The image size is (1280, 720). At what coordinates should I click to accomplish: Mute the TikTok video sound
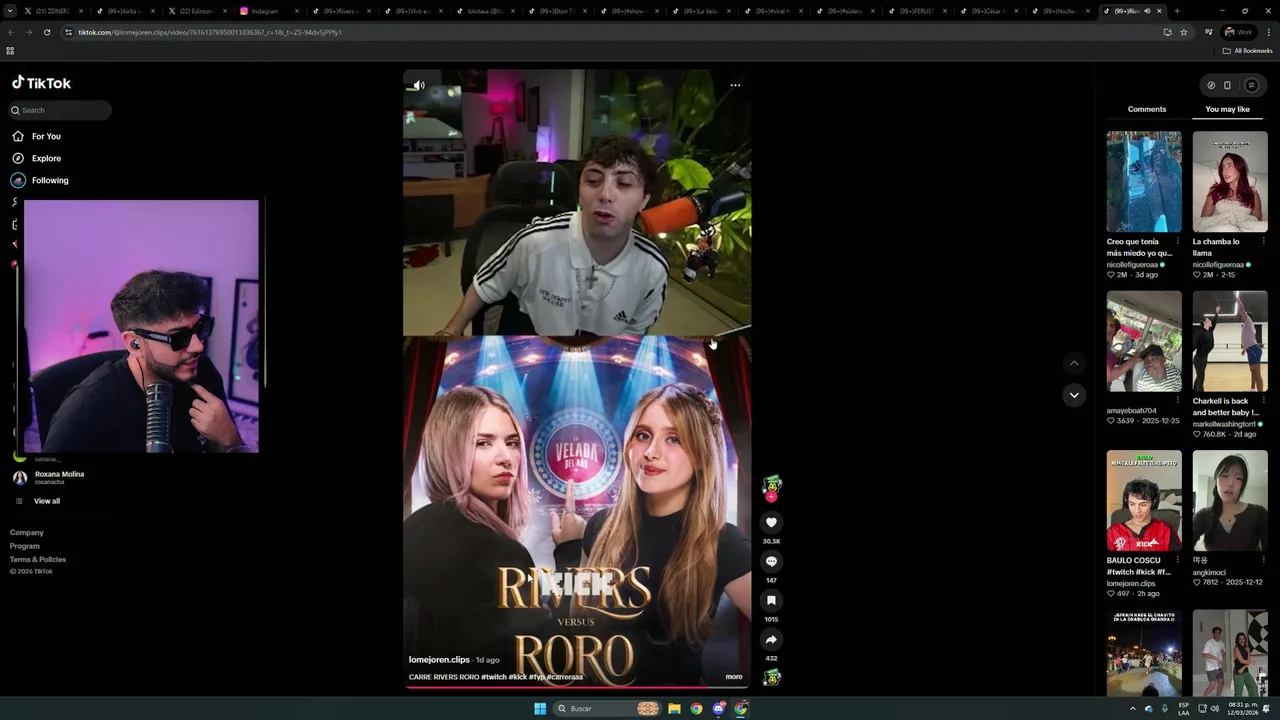(419, 85)
